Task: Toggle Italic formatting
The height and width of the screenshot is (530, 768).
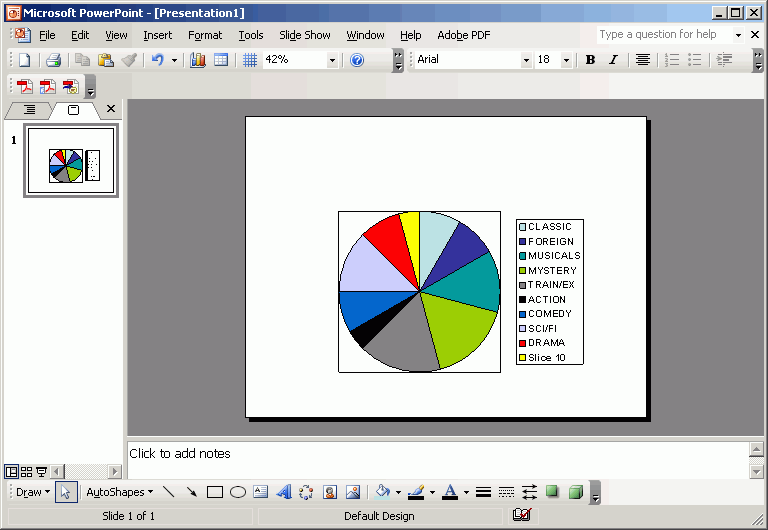Action: pyautogui.click(x=613, y=60)
